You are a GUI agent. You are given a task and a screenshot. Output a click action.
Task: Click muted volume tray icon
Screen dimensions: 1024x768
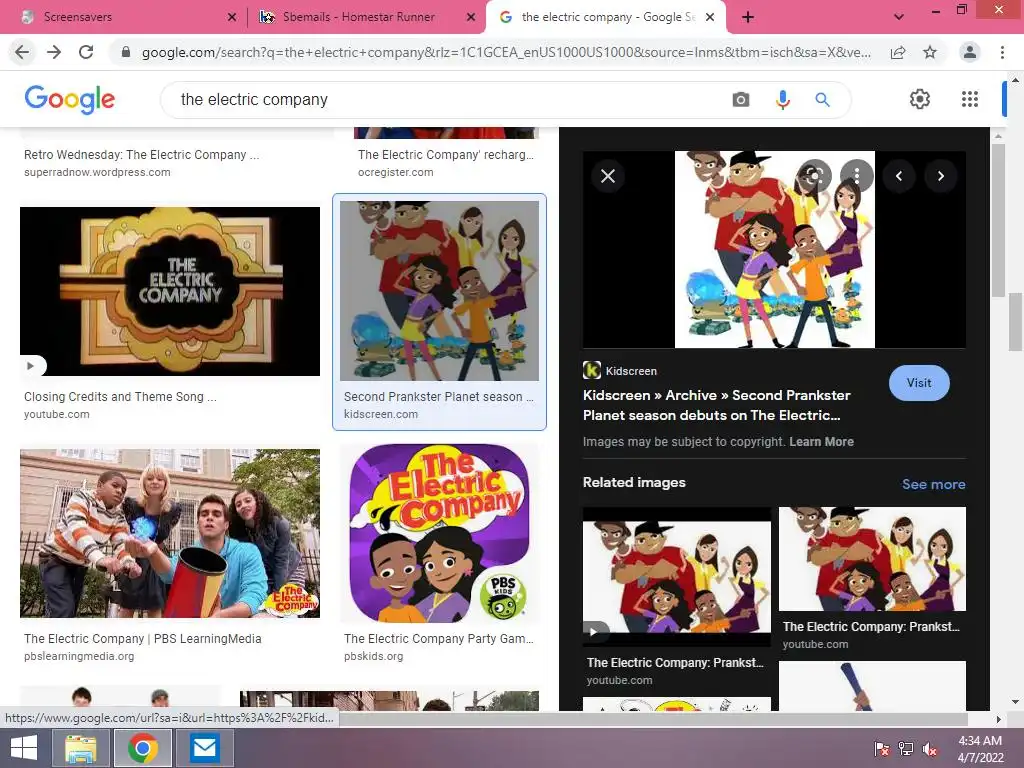coord(929,749)
